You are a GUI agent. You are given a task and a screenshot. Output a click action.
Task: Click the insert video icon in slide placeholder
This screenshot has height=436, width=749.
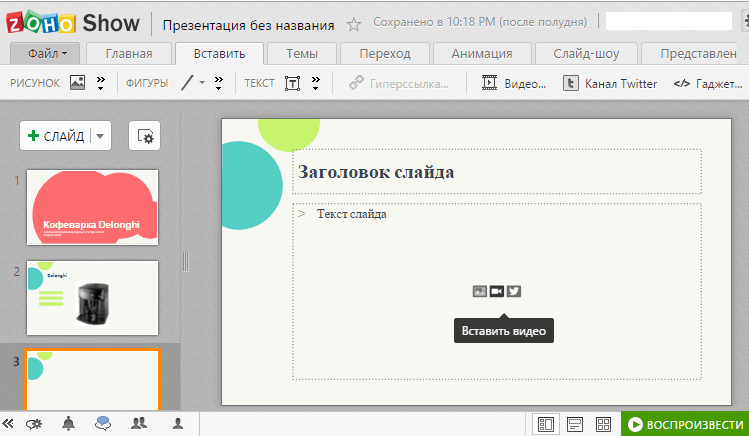coord(497,291)
